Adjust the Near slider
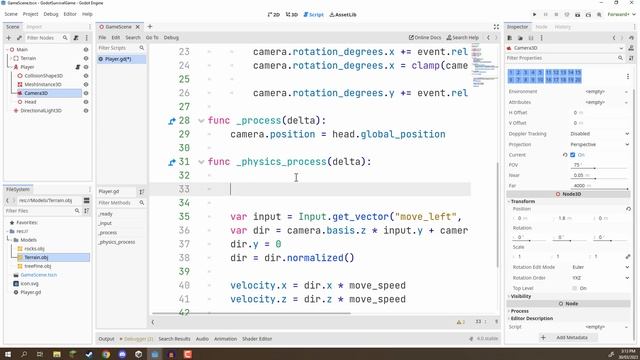Screen dimensions: 640x360 click(x=598, y=178)
